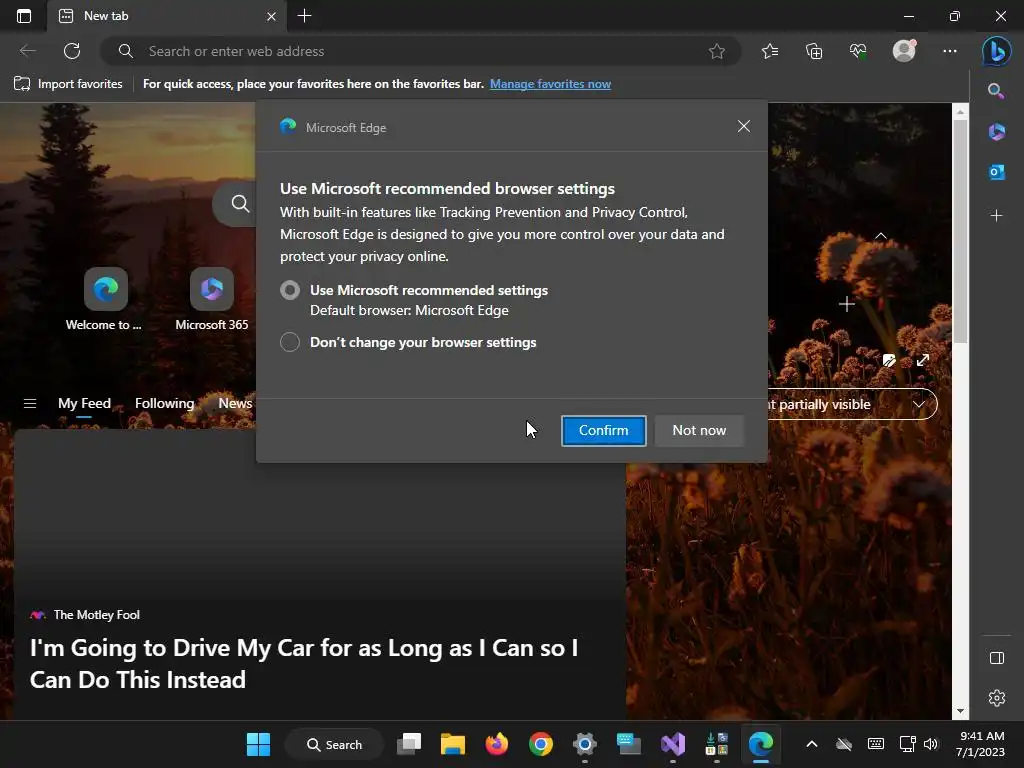The width and height of the screenshot is (1024, 768).
Task: Click the Confirm button
Action: [x=603, y=430]
